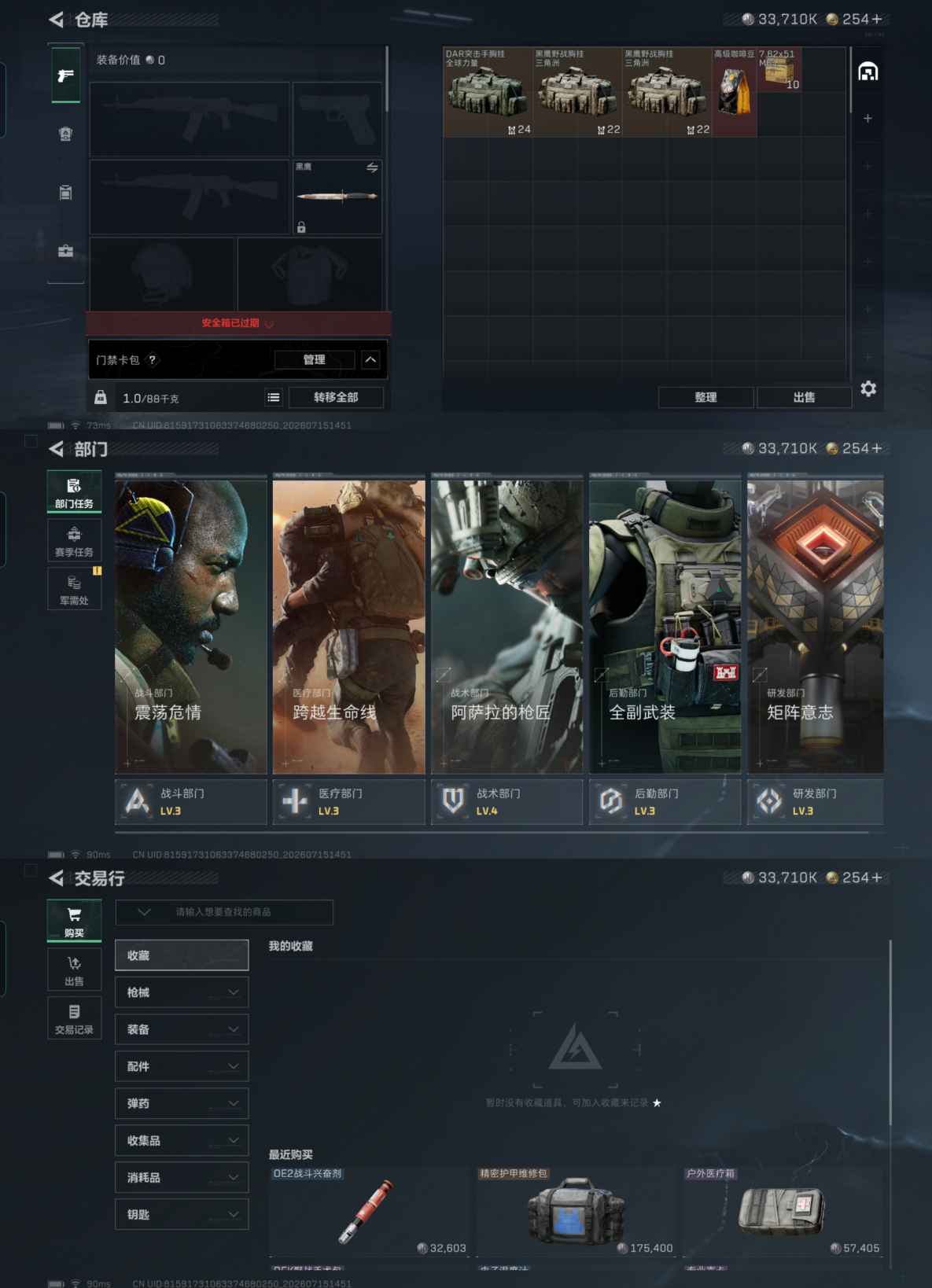This screenshot has width=932, height=1288.
Task: Expand the 装备 category
Action: click(x=182, y=1029)
